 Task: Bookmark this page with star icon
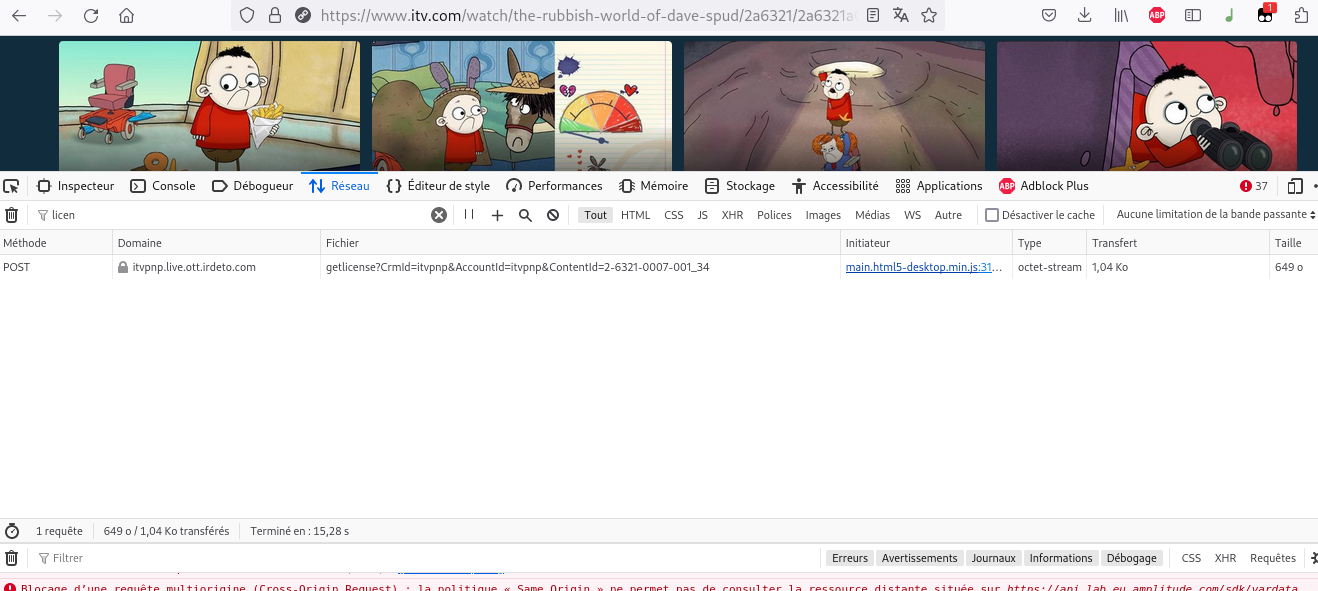(929, 15)
